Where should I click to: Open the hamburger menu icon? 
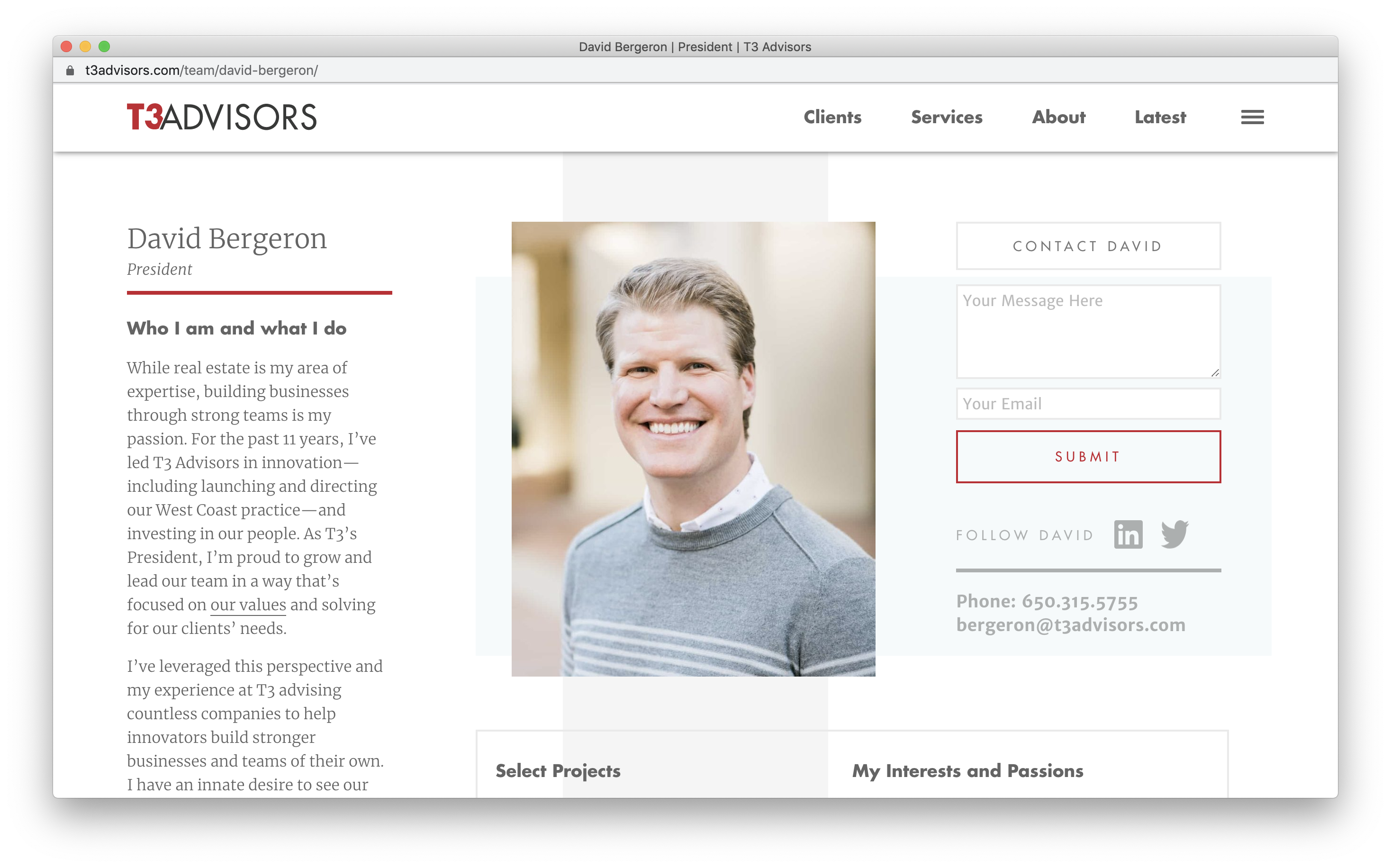click(1252, 117)
